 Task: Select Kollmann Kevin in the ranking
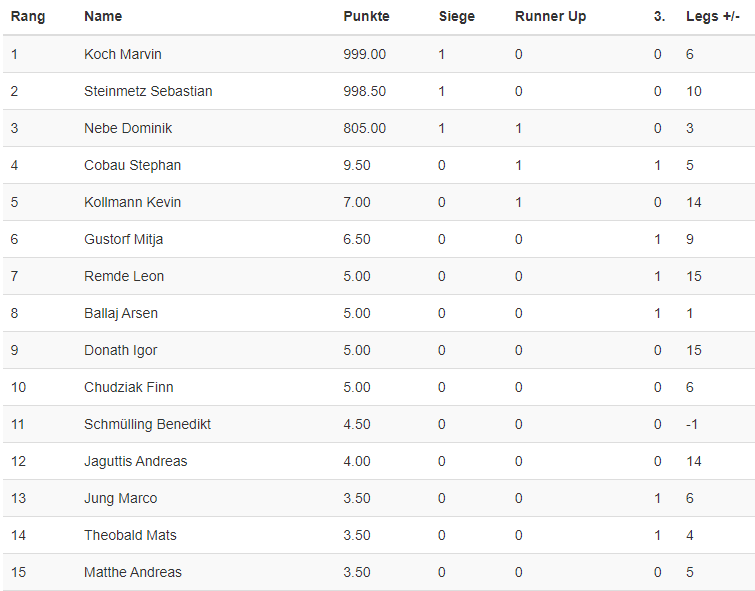(x=132, y=202)
